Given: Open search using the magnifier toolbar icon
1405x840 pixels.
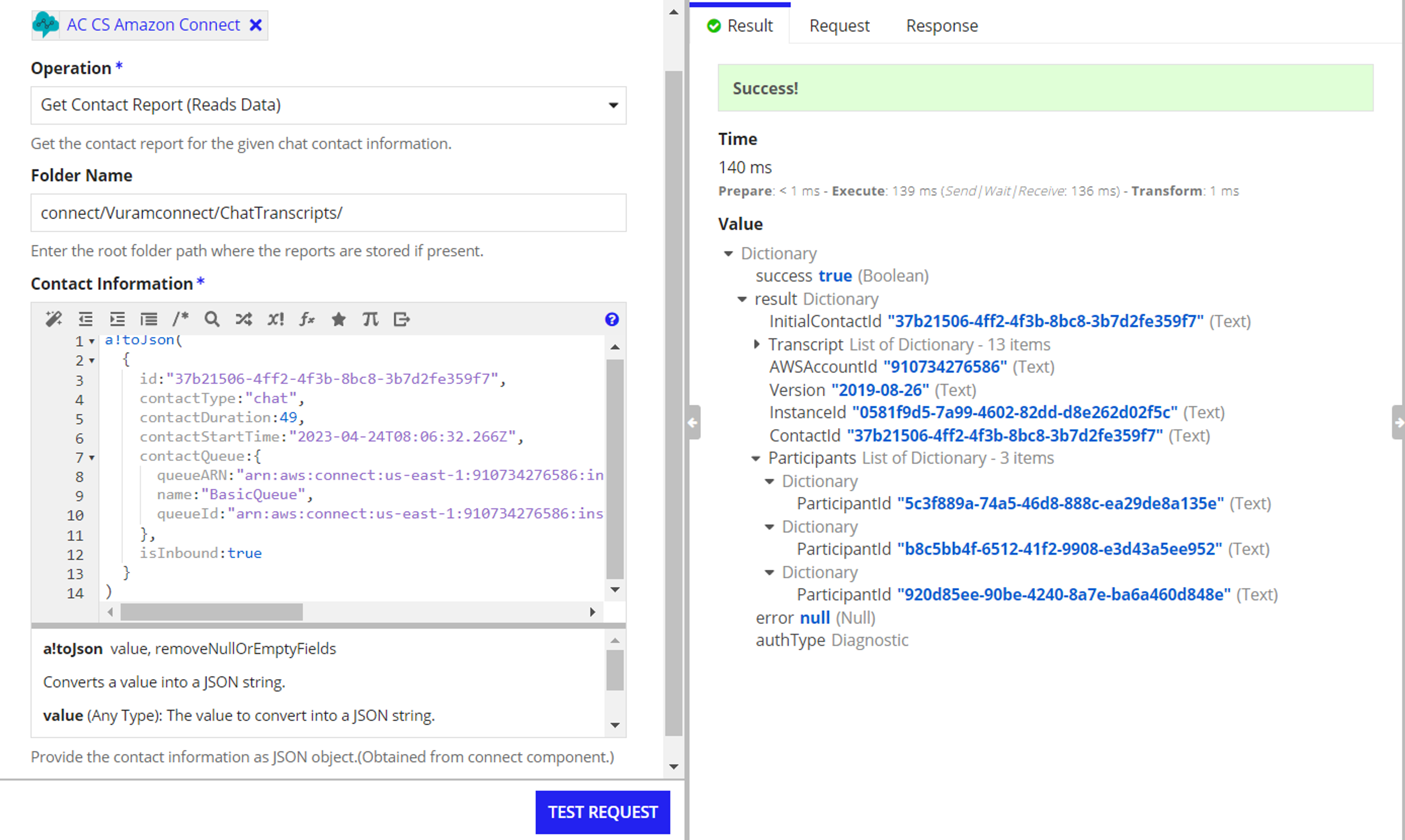Looking at the screenshot, I should click(x=212, y=319).
